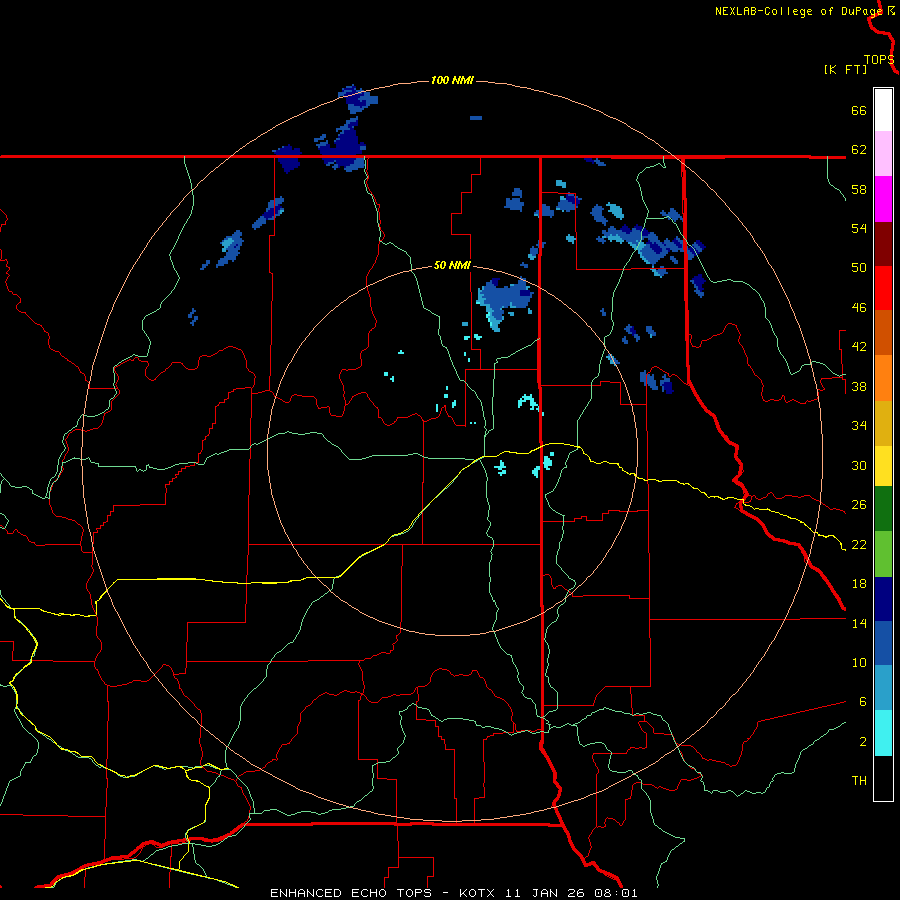Image resolution: width=900 pixels, height=900 pixels.
Task: Click the bright orange legend swatch
Action: coord(883,378)
